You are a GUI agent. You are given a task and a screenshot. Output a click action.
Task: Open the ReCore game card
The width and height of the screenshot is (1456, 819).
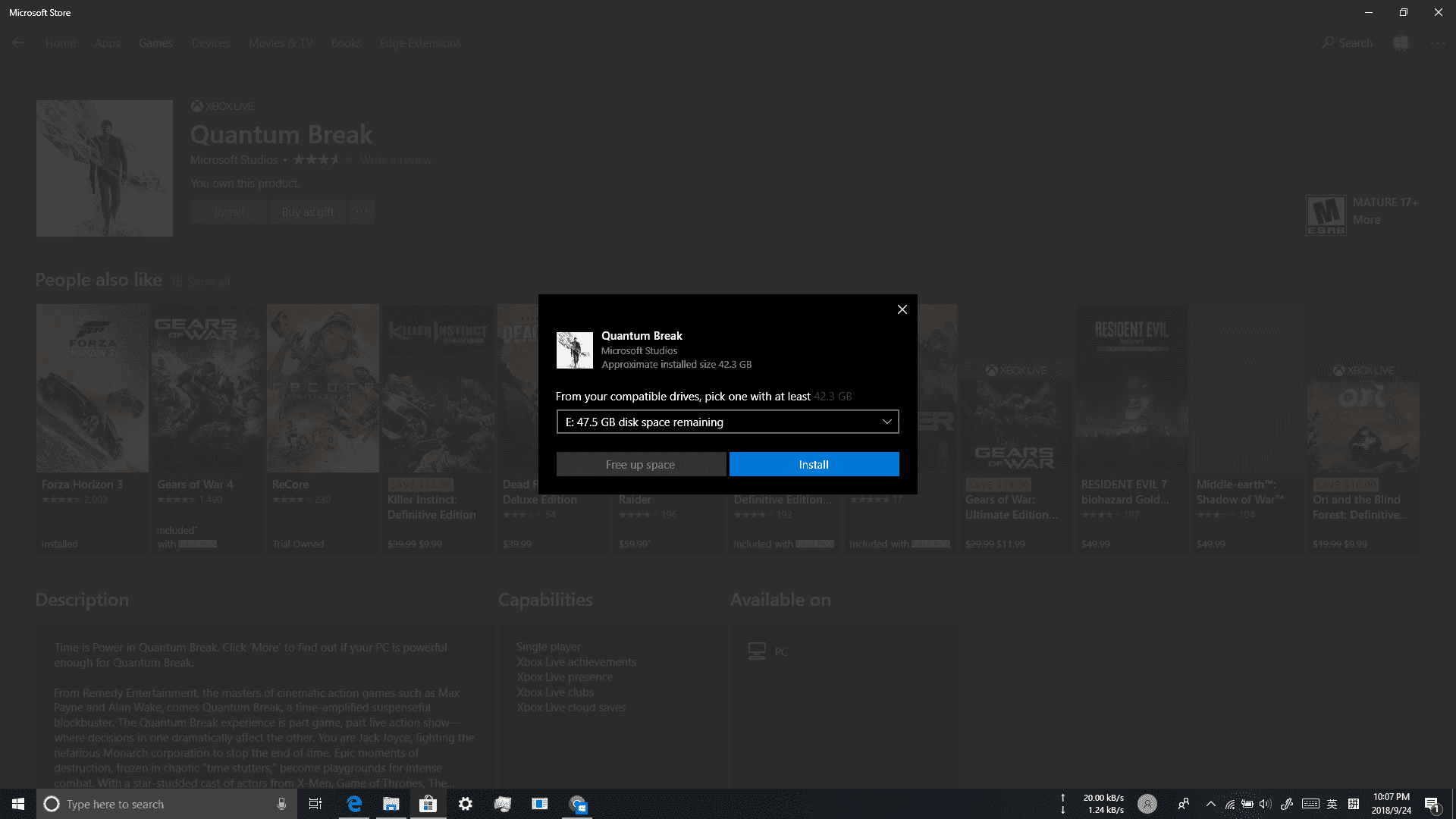[323, 429]
